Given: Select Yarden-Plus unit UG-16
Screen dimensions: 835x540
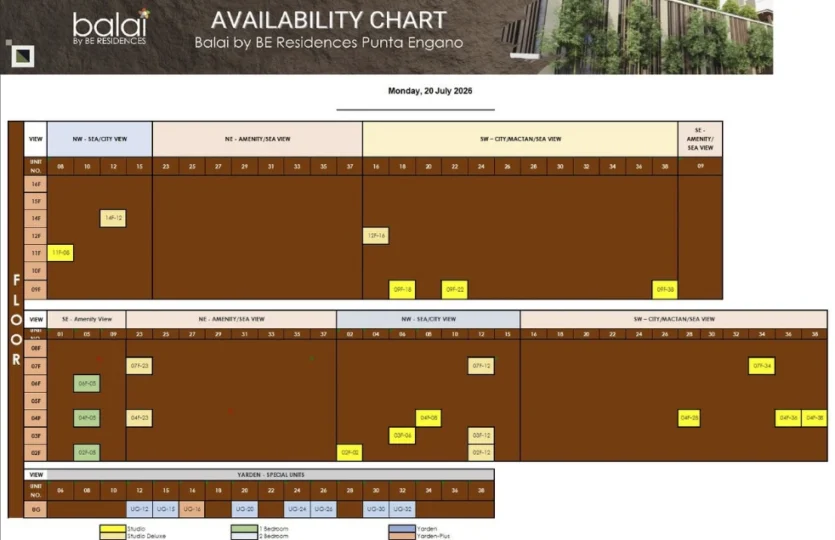Looking at the screenshot, I should point(192,509).
